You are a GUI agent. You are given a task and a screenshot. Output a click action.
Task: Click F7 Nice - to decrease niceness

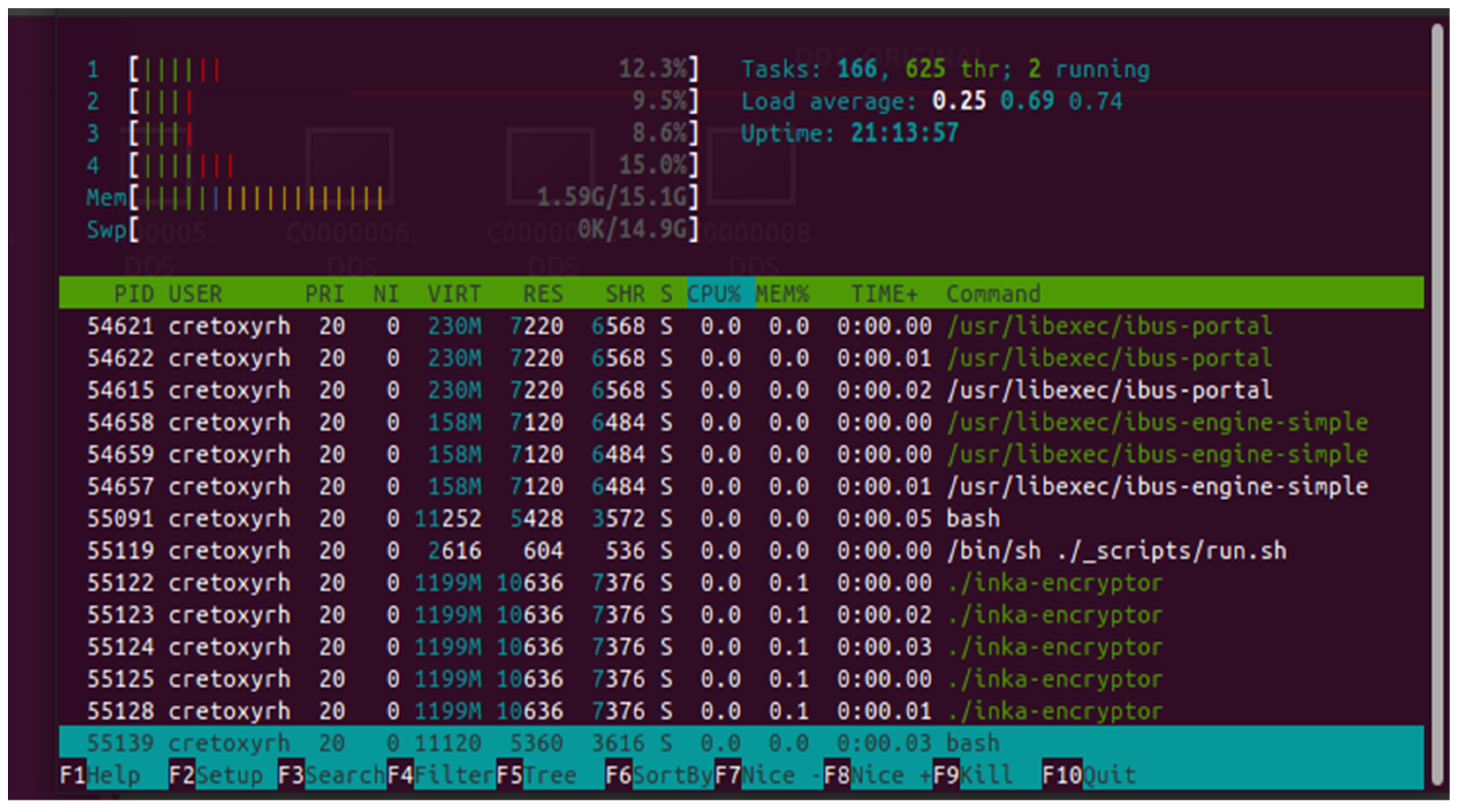click(x=769, y=774)
